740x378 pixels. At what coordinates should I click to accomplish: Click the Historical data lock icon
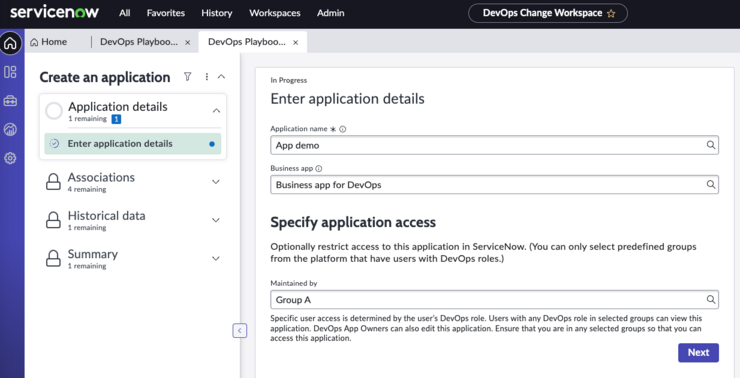tap(53, 220)
